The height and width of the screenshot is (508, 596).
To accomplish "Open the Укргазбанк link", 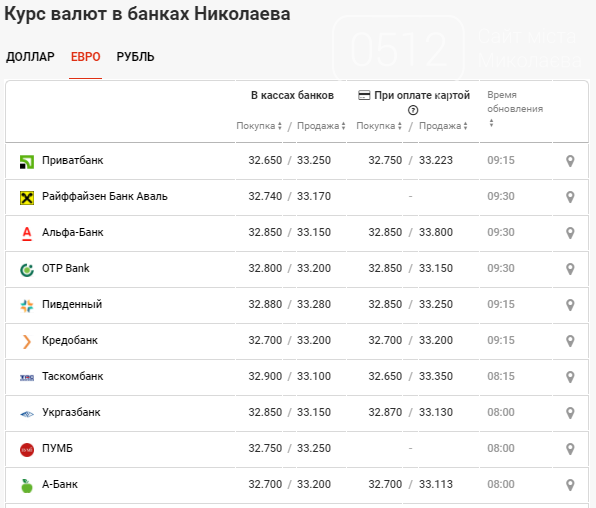I will click(x=71, y=413).
